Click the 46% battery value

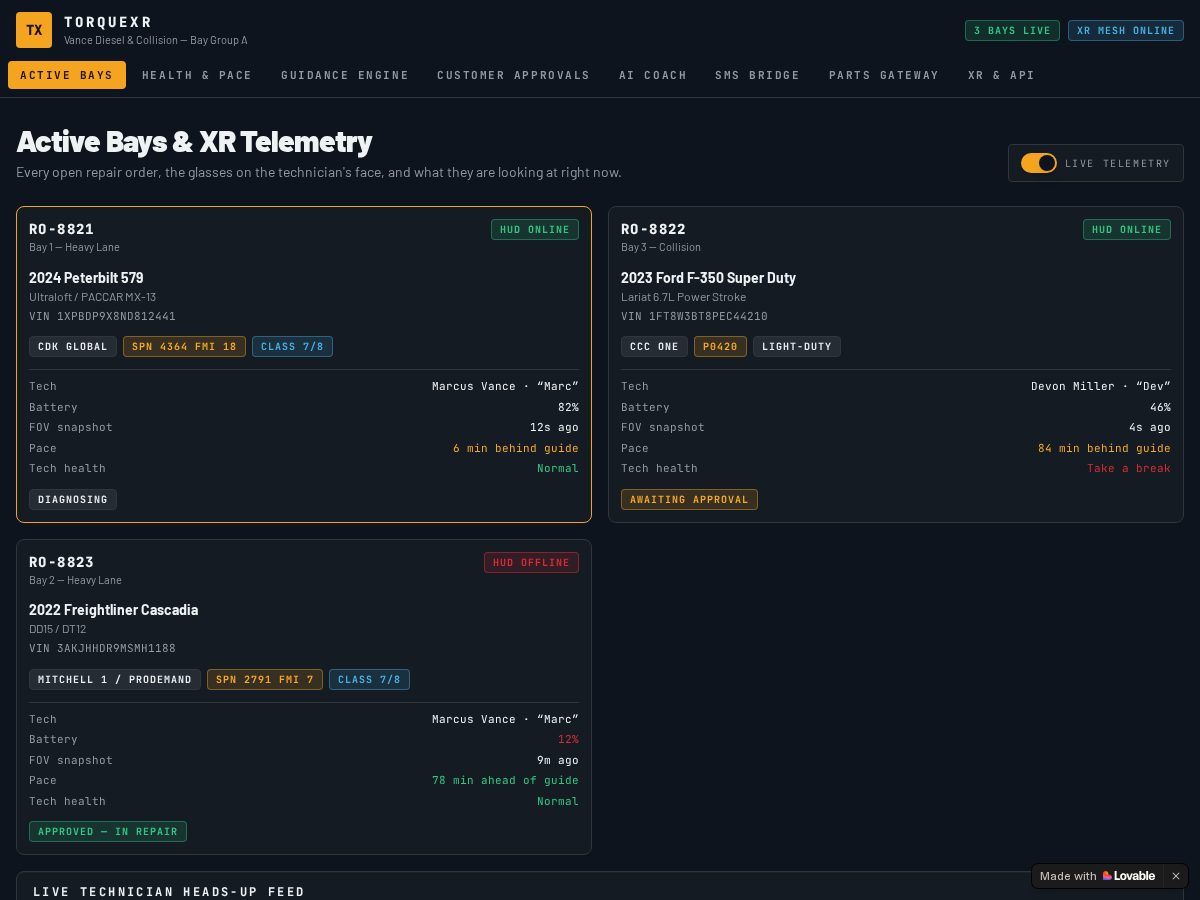click(1160, 407)
